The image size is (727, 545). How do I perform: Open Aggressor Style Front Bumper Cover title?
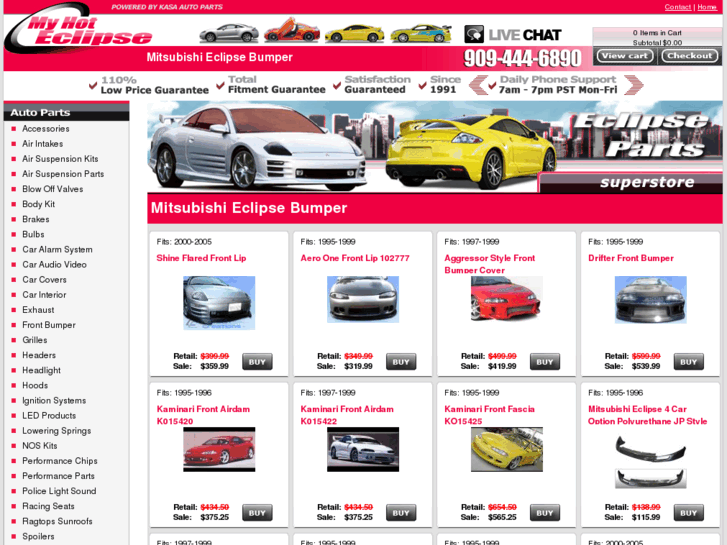coord(490,263)
